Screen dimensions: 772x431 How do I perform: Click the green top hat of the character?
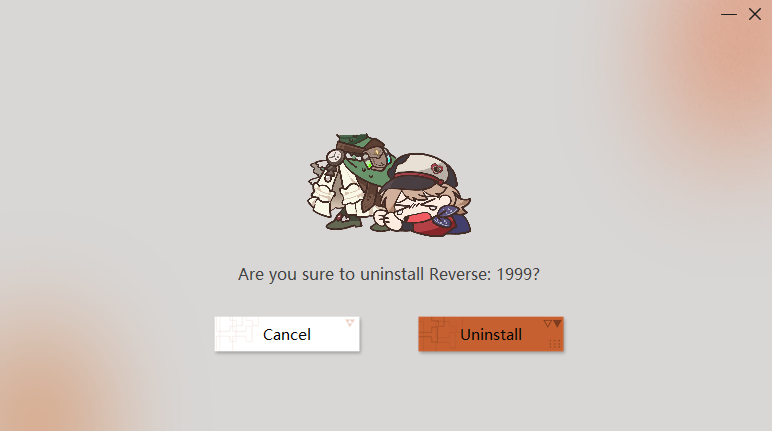pos(359,144)
